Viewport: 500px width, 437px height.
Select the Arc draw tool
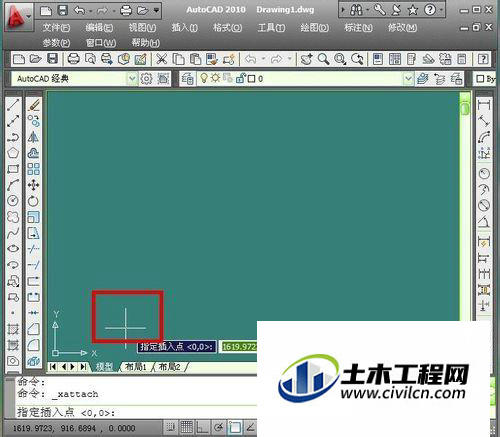(x=13, y=185)
